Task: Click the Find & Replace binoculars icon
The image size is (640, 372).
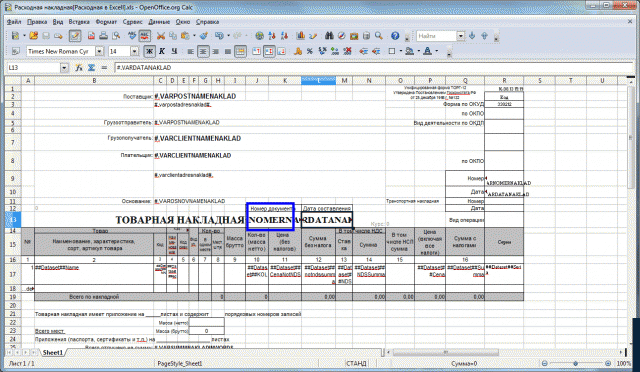Action: 329,36
